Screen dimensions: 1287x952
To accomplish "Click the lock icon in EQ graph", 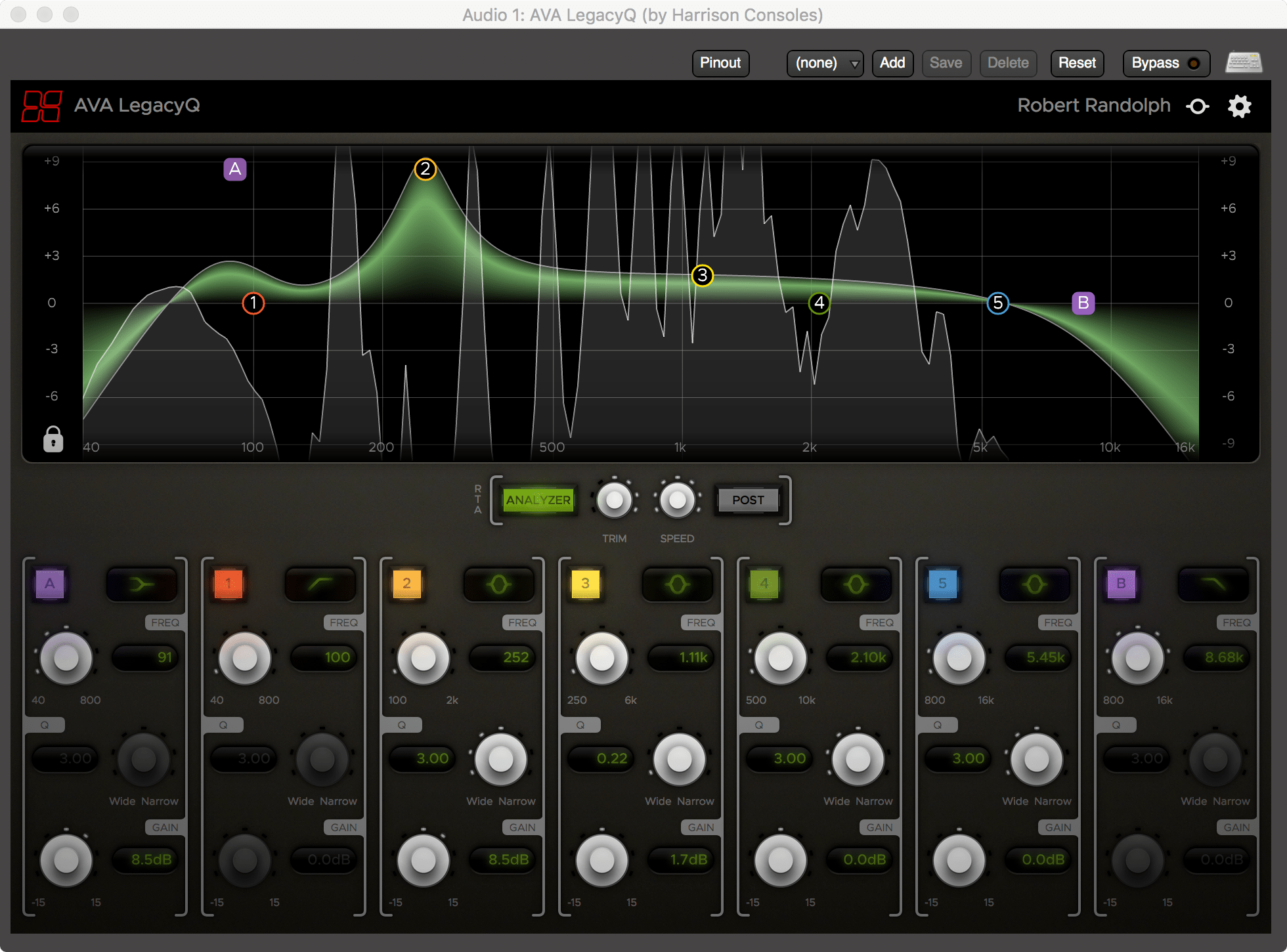I will (53, 439).
